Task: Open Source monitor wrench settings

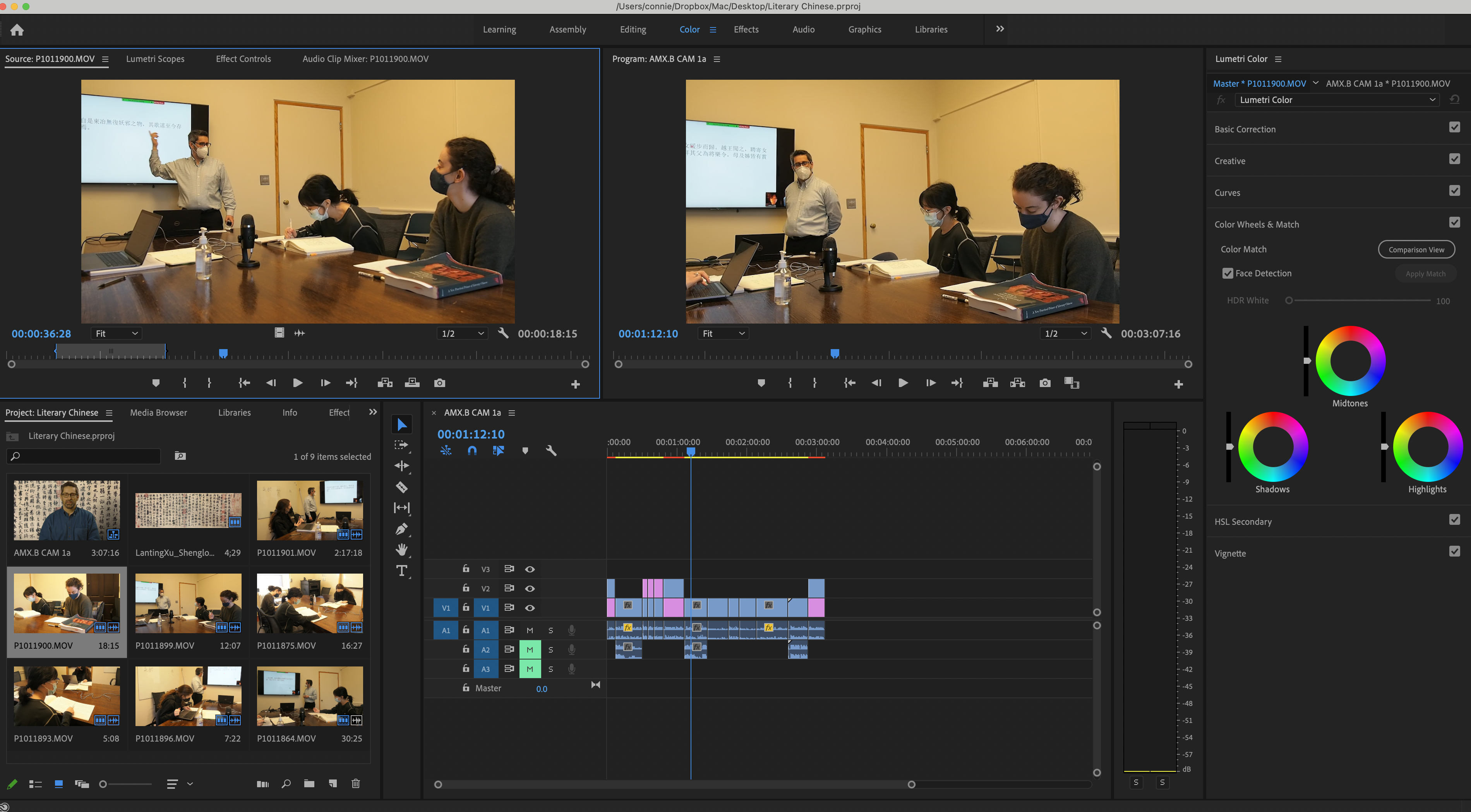Action: pyautogui.click(x=502, y=333)
